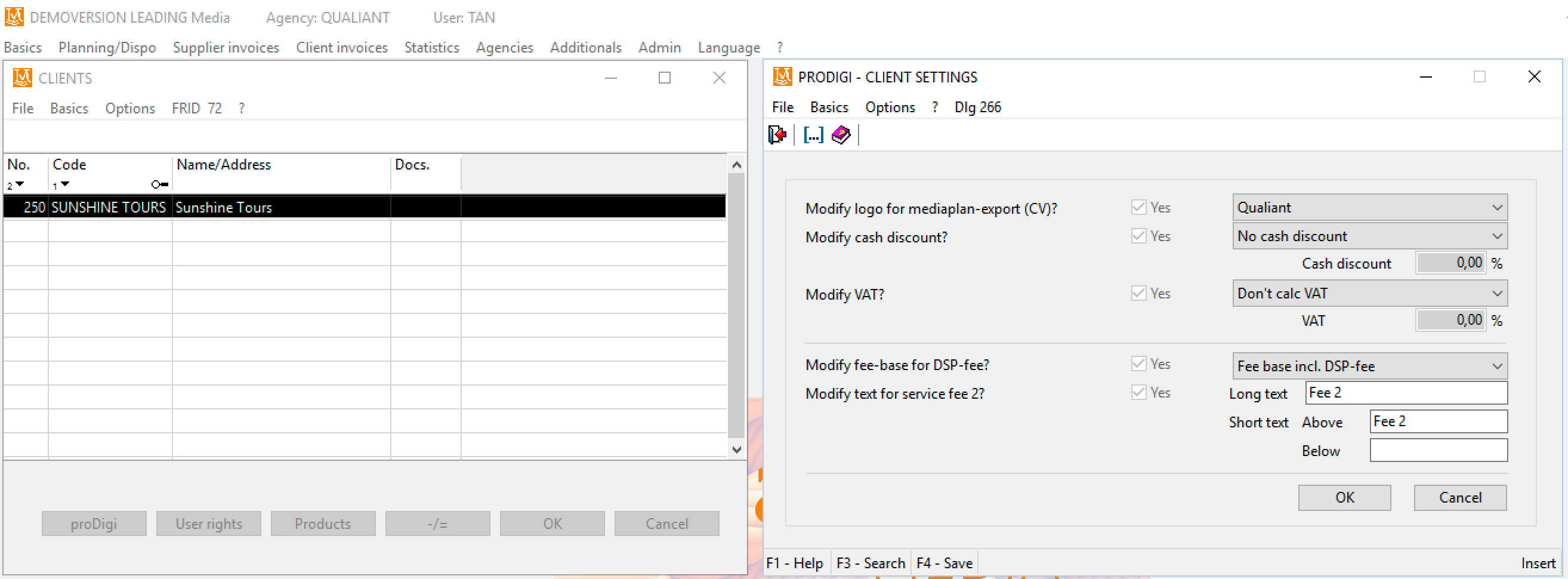Screen dimensions: 1568x579
Task: Click the key icon in Code column
Action: point(160,184)
